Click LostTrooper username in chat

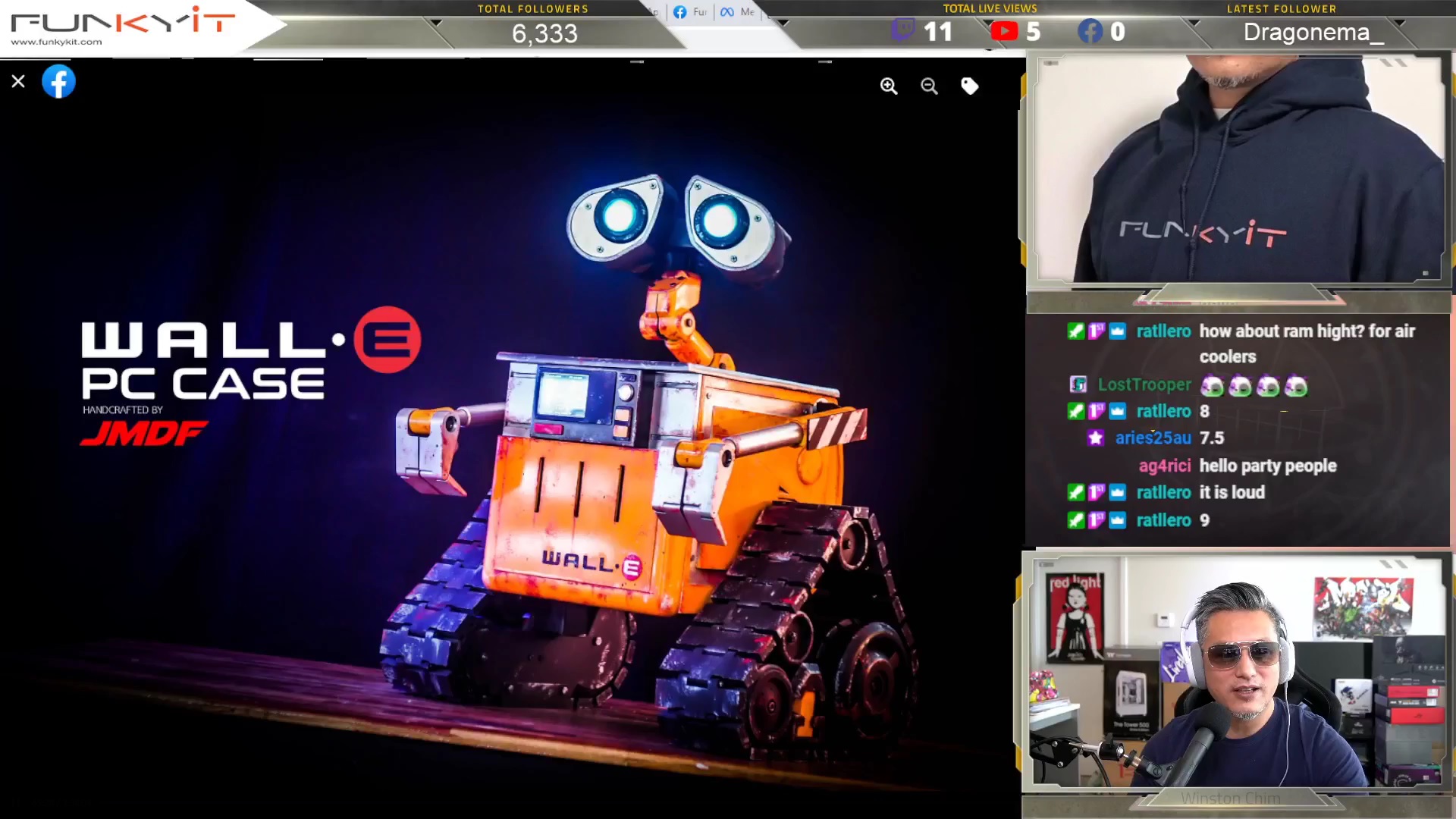click(x=1144, y=385)
